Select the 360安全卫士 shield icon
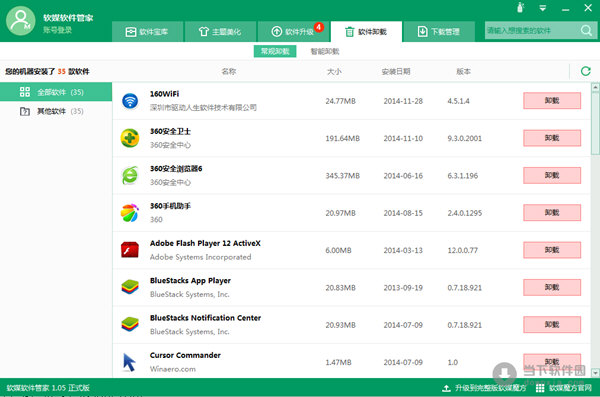Viewport: 600px width, 397px height. tap(130, 138)
